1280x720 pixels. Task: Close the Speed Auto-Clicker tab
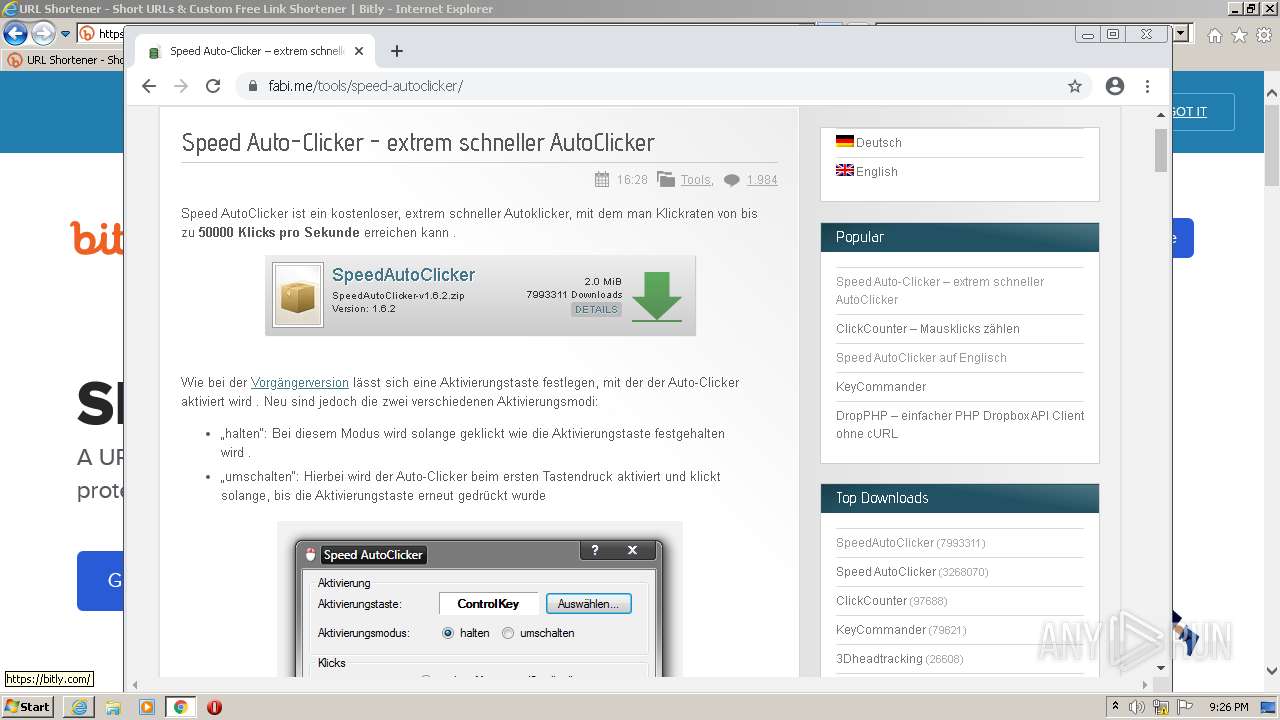359,51
